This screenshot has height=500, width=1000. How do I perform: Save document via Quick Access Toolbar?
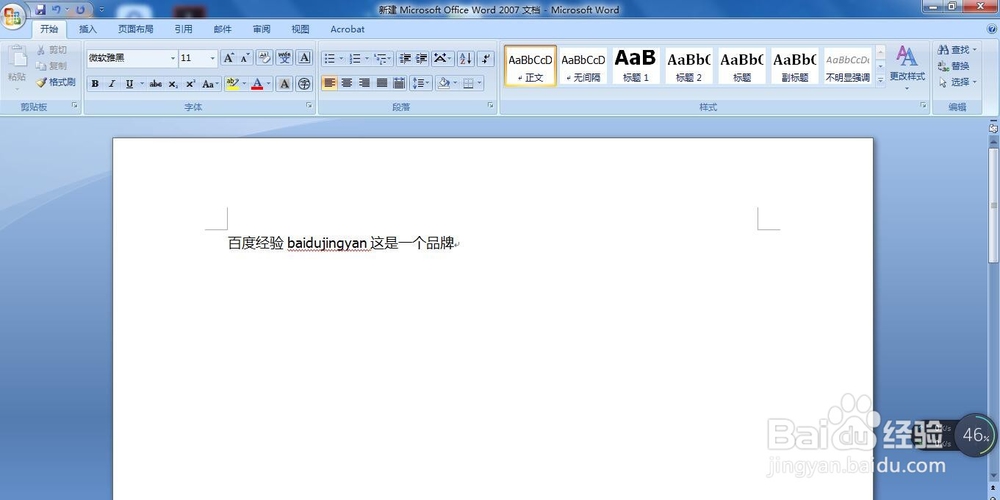40,10
